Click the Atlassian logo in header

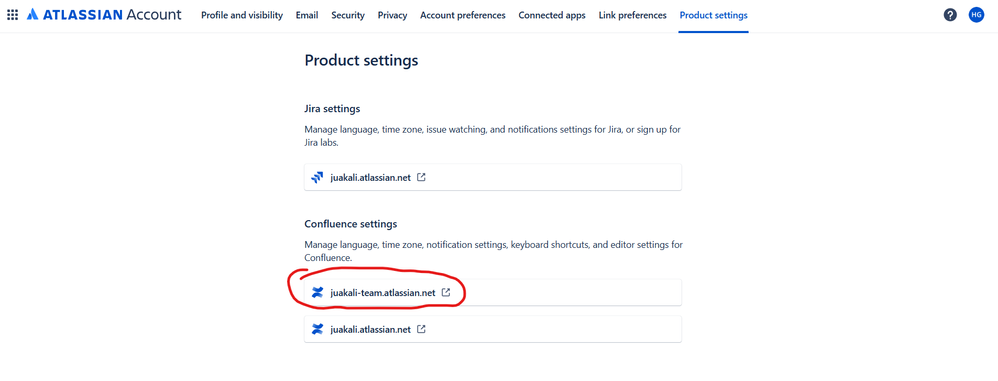pos(104,15)
